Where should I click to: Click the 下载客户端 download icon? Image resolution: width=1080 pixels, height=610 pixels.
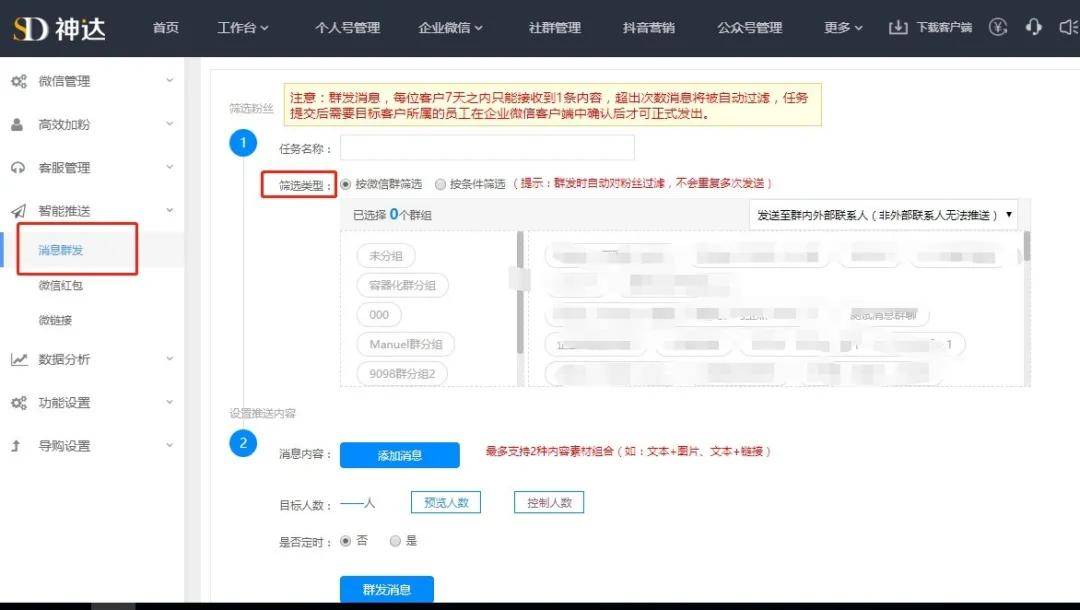[897, 28]
